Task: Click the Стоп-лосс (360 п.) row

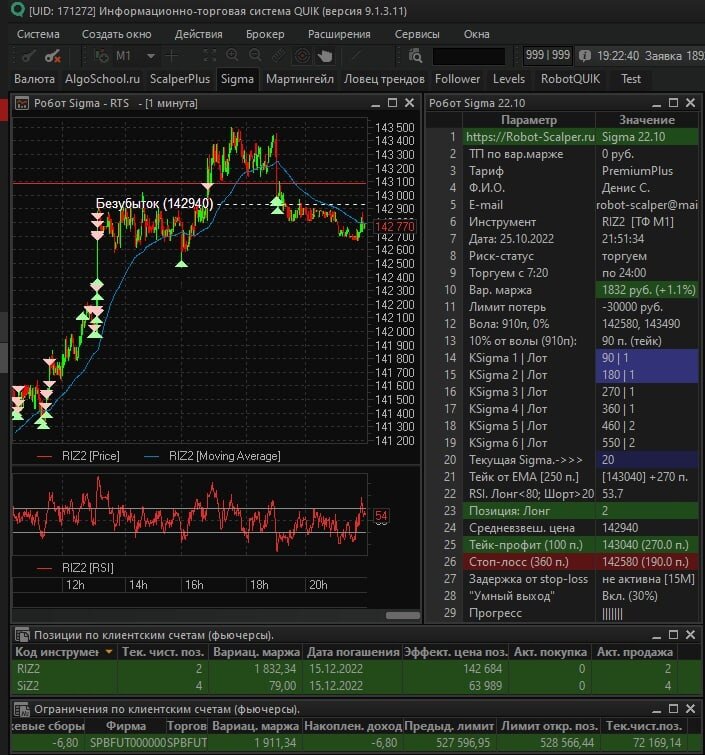Action: [580, 562]
